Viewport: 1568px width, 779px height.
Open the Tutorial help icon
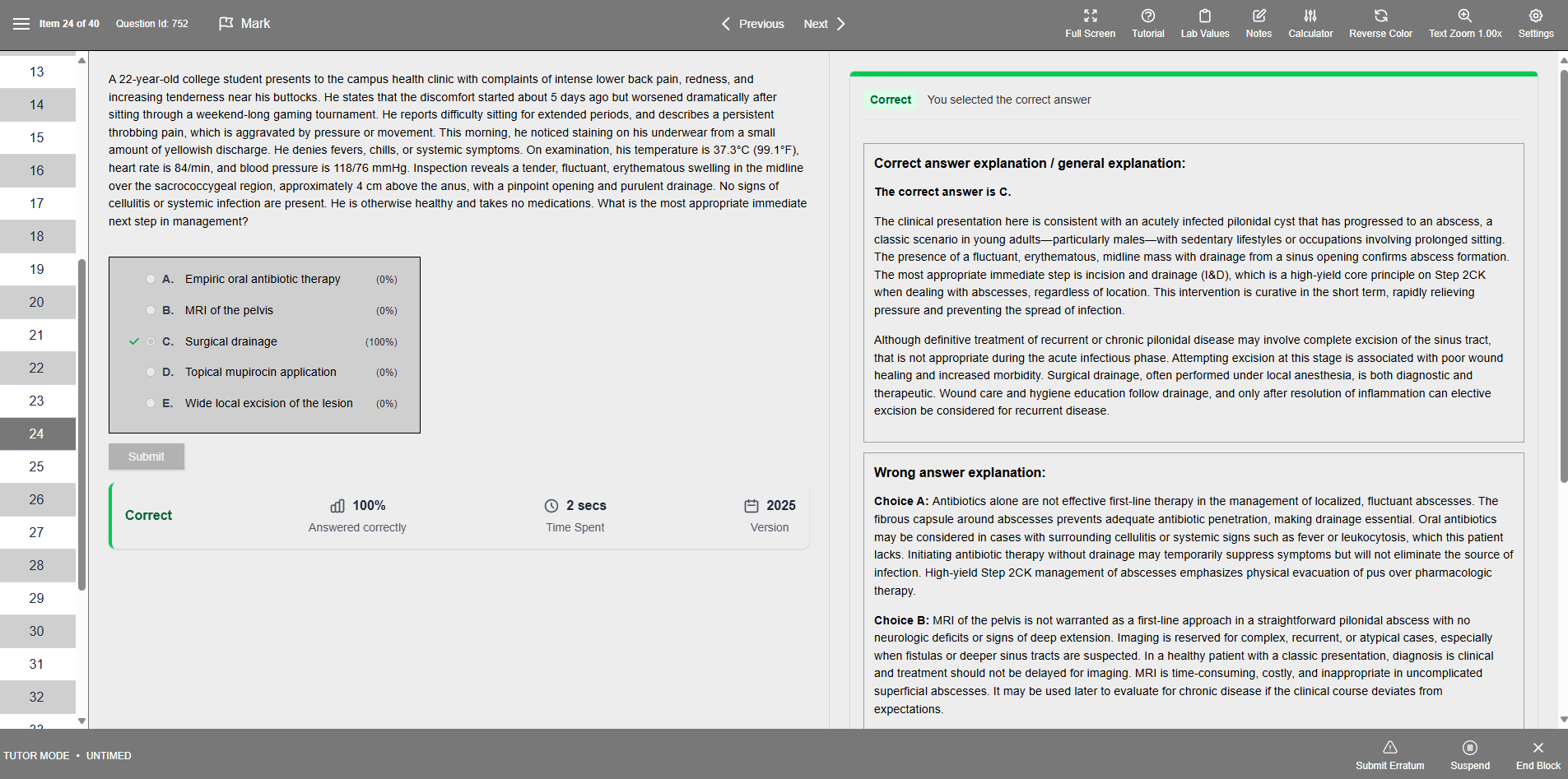pos(1147,24)
